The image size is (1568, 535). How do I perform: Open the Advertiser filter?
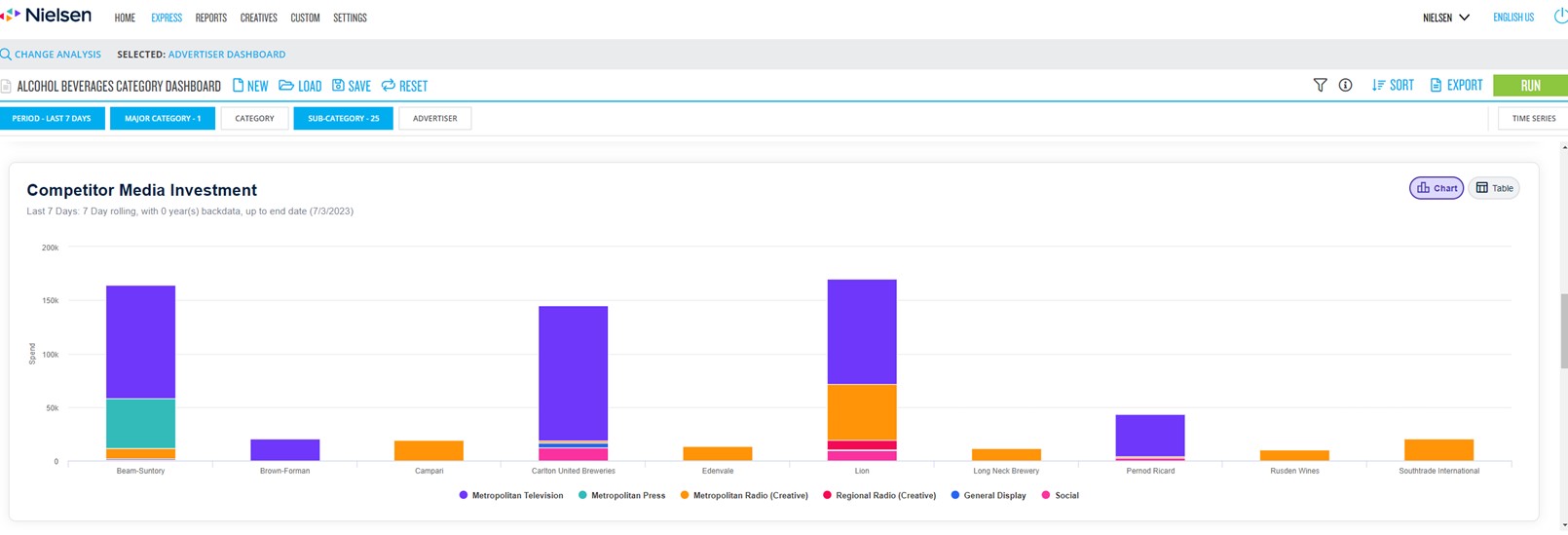[x=434, y=118]
